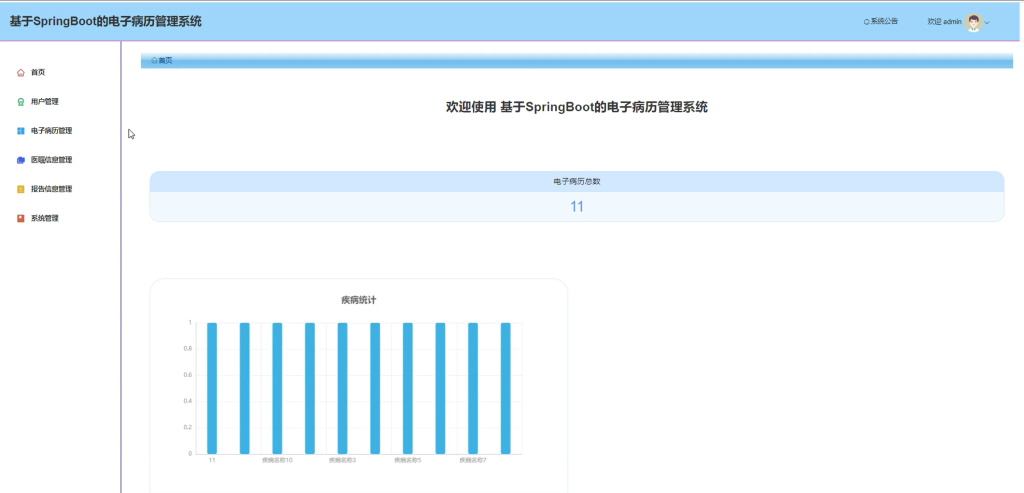
Task: Click the 首页 breadcrumb link
Action: click(x=165, y=60)
